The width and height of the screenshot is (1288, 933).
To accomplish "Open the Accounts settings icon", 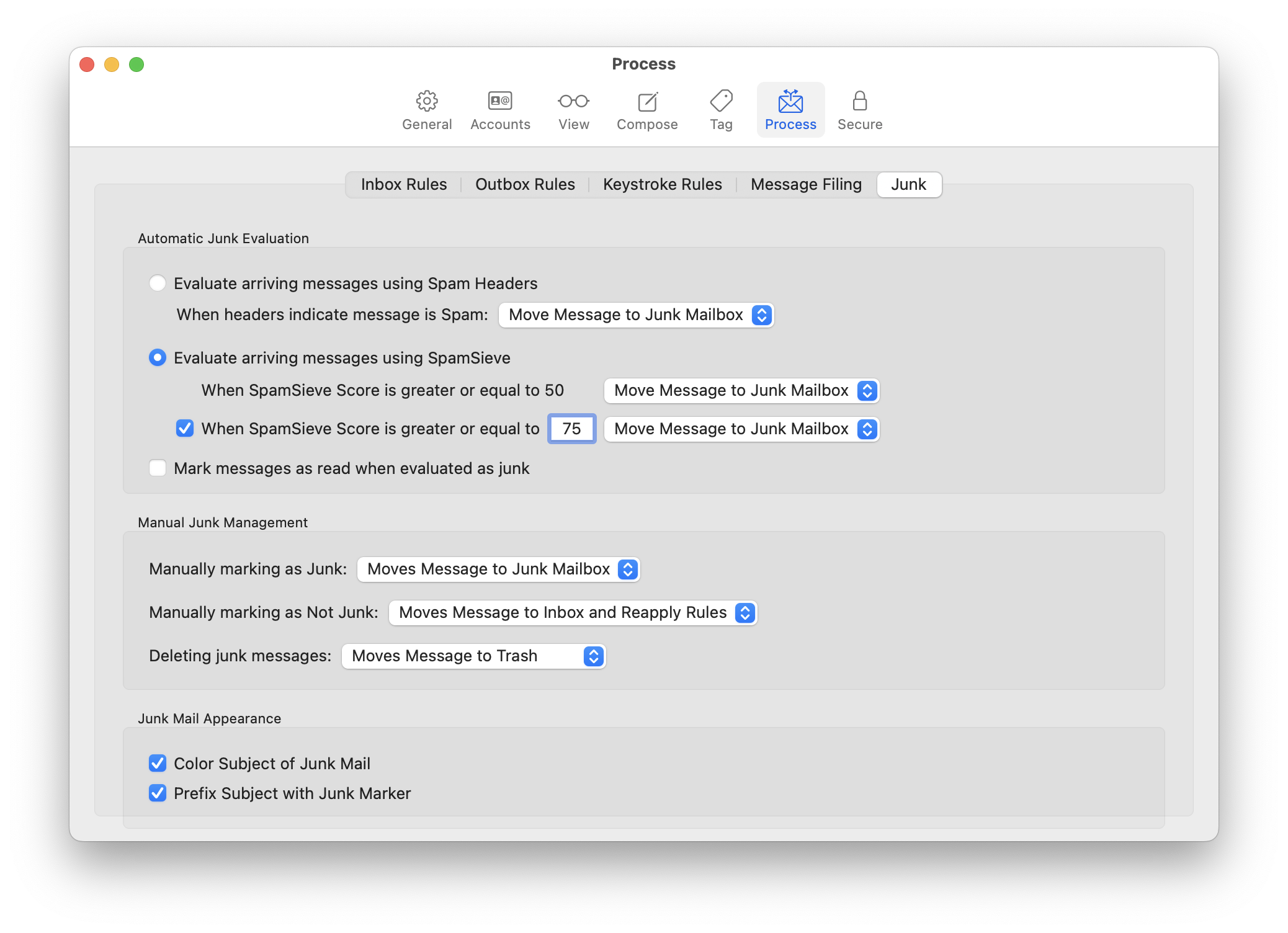I will click(x=500, y=109).
